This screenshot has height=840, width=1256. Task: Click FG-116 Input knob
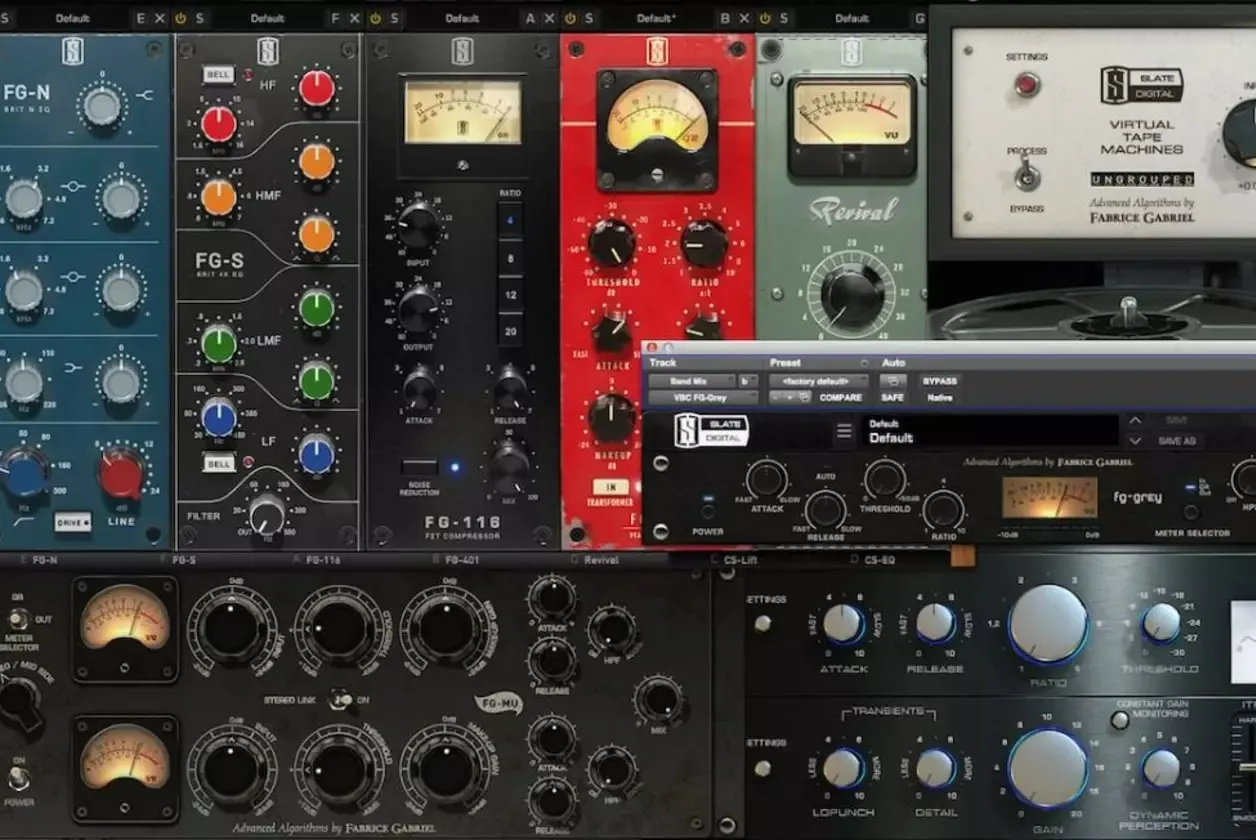tap(418, 224)
